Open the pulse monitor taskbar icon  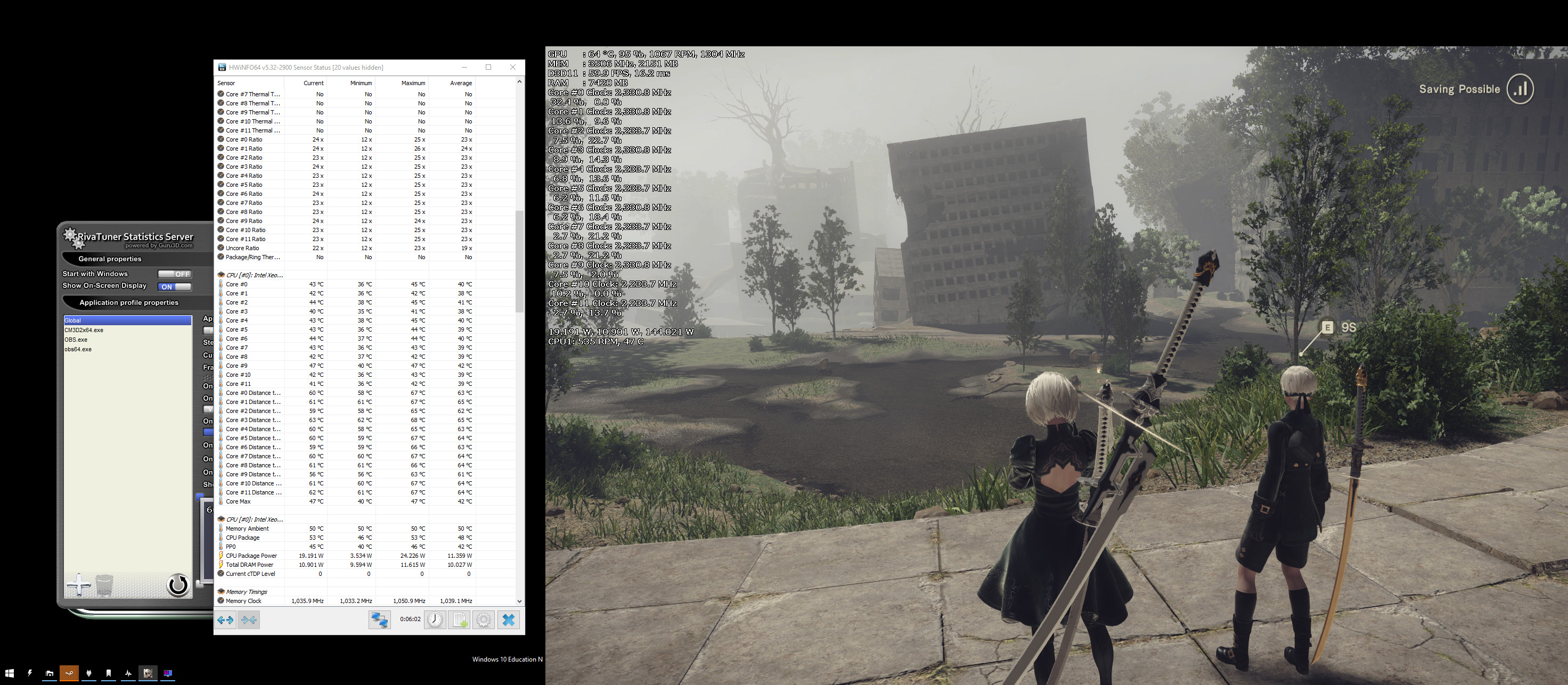click(128, 673)
